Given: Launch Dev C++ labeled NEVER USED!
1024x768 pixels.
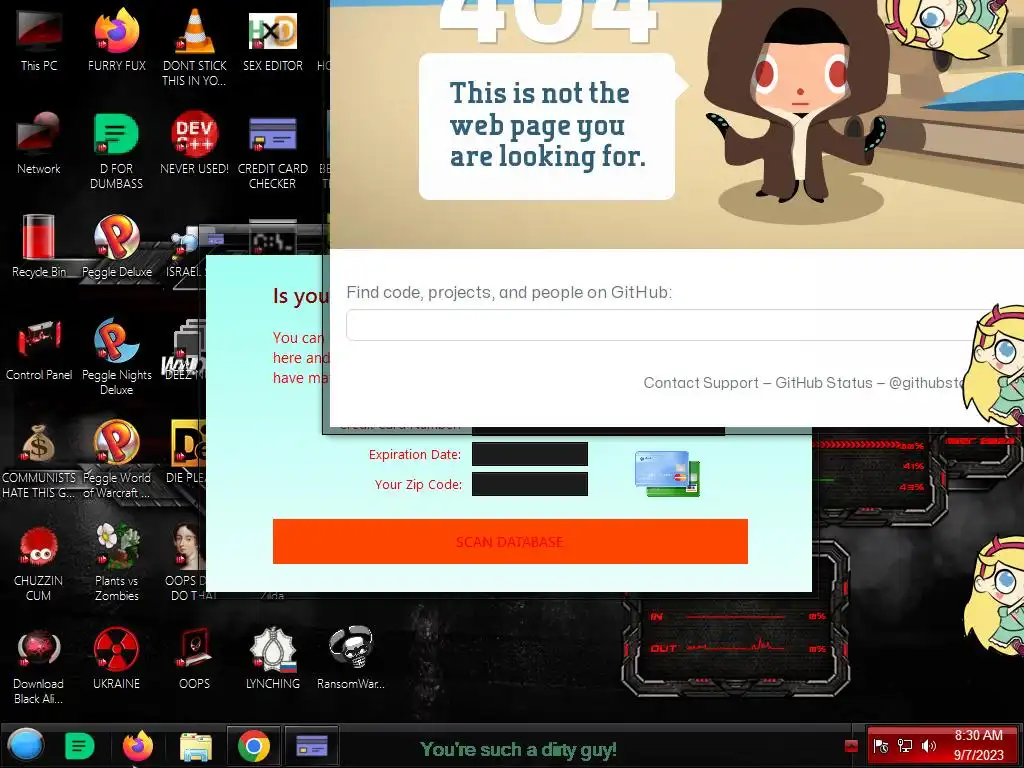Looking at the screenshot, I should tap(194, 142).
